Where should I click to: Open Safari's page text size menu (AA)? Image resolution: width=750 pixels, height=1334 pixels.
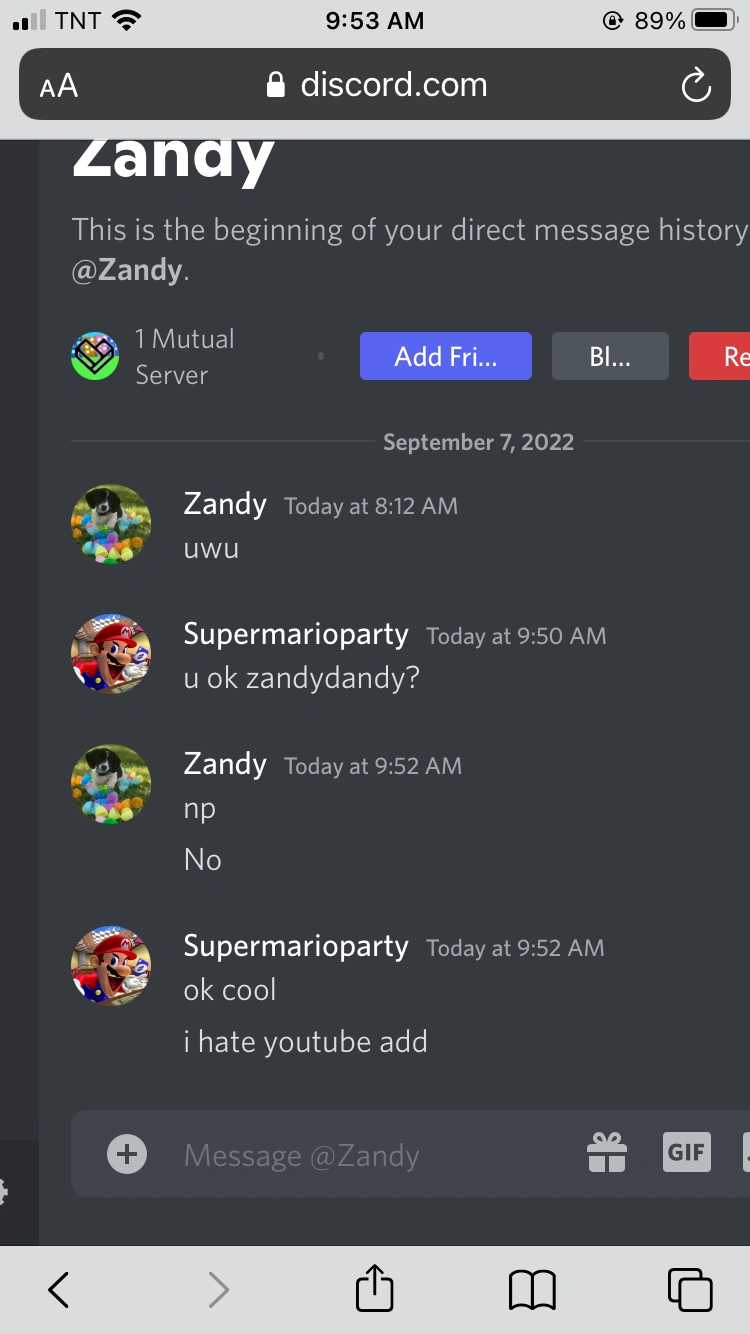pyautogui.click(x=57, y=85)
